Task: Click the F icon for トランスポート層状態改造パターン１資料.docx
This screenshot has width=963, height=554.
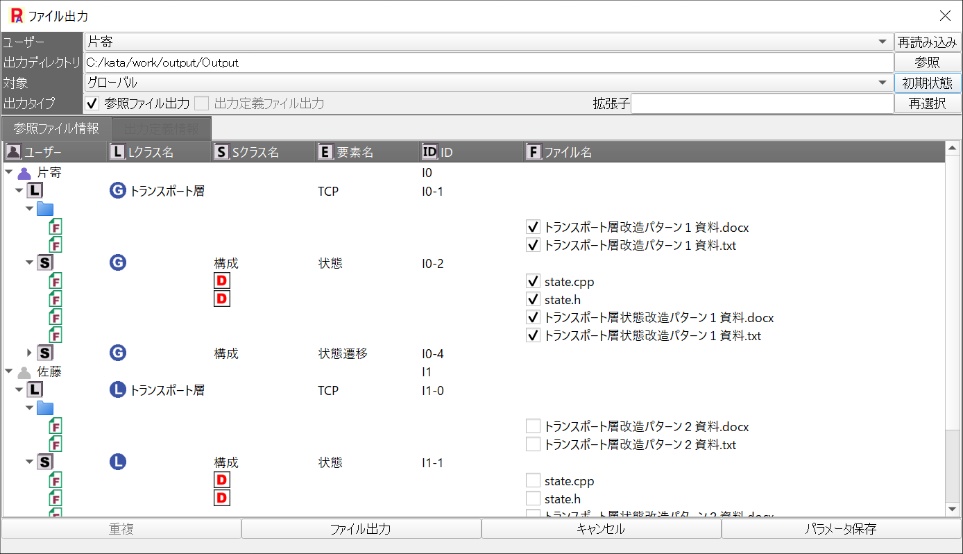Action: click(56, 318)
